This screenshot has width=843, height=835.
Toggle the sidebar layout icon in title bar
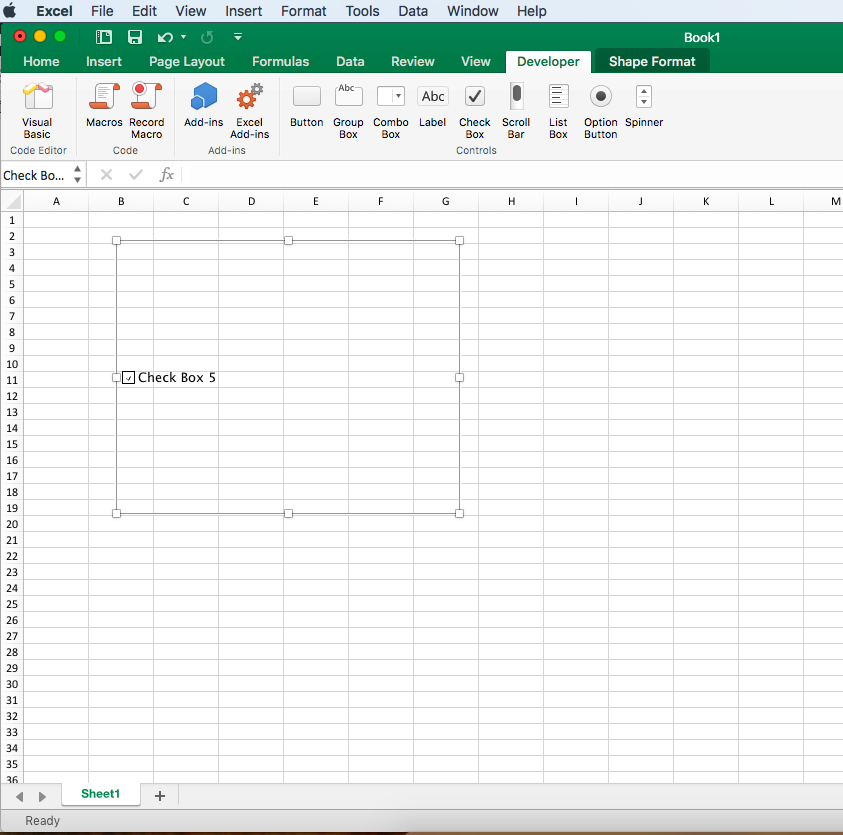104,37
